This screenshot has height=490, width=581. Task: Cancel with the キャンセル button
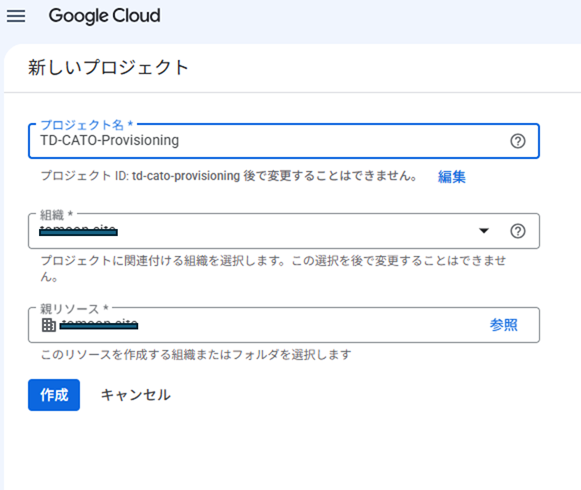point(136,395)
